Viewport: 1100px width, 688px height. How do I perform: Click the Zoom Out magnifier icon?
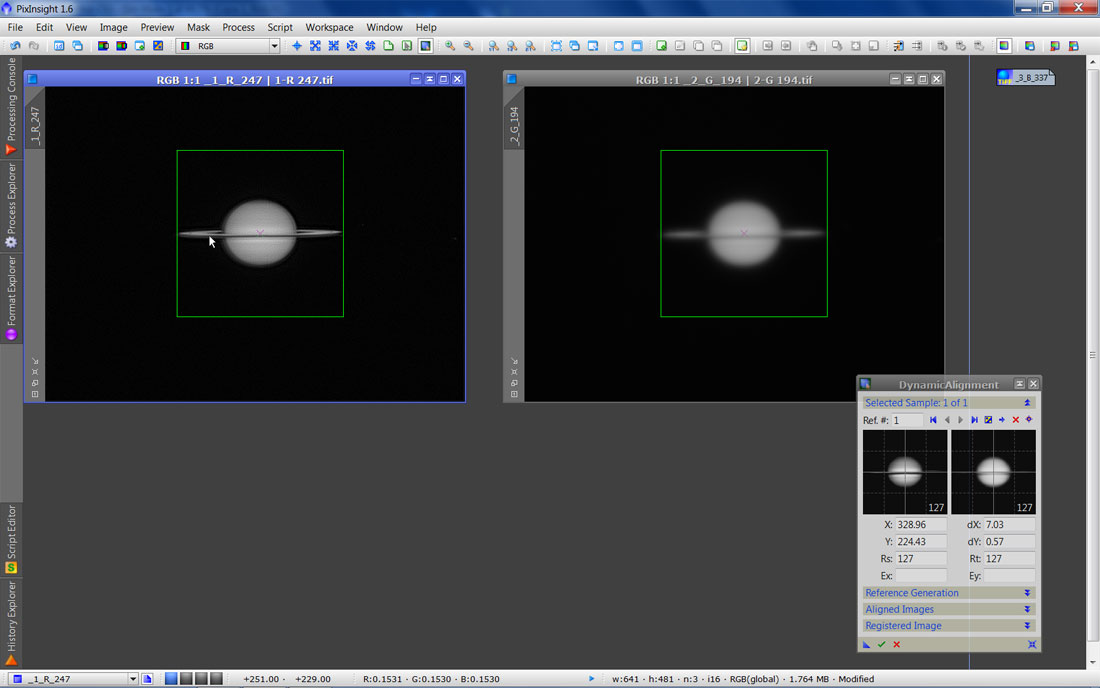(x=468, y=46)
